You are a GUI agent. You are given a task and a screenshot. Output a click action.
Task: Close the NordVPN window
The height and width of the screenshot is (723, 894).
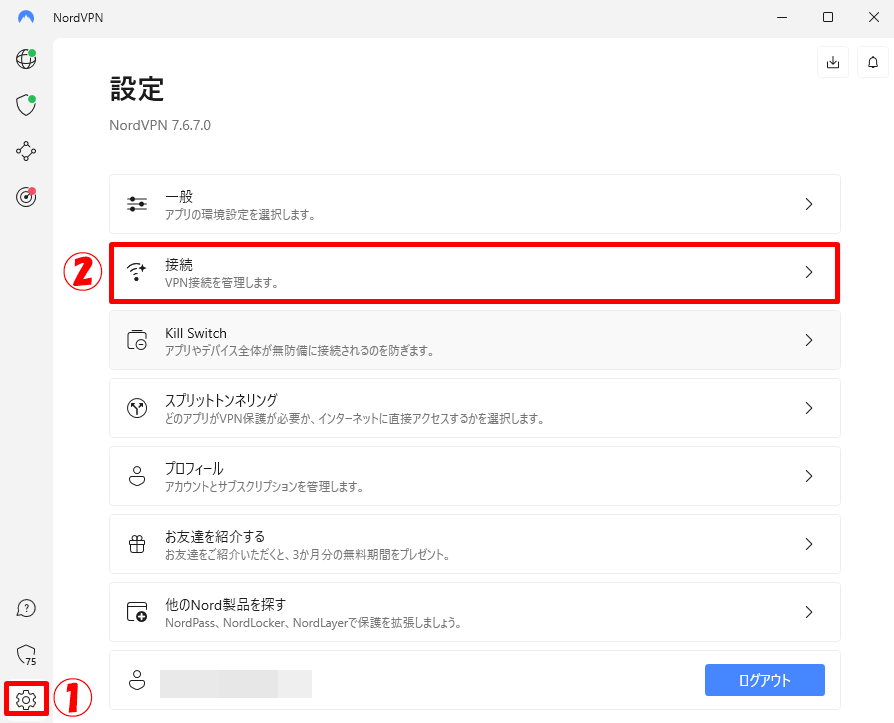[x=873, y=17]
